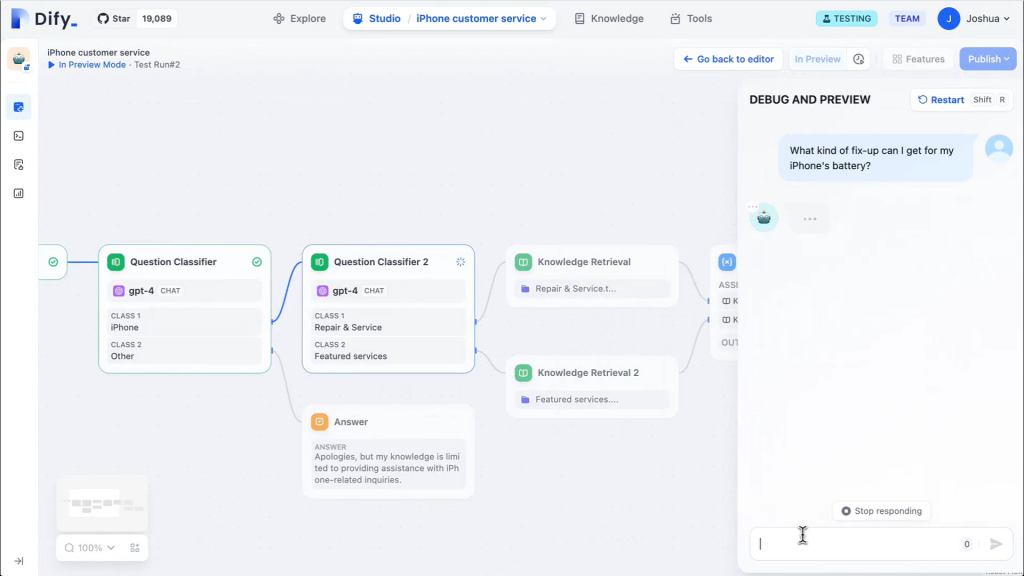Restart the debug preview conversation
This screenshot has height=576, width=1024.
pos(940,100)
